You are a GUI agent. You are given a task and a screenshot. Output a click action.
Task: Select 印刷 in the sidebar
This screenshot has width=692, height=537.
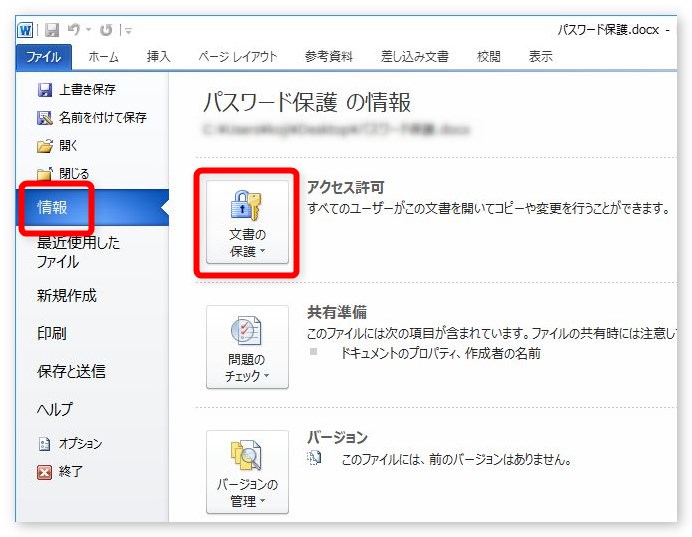point(52,334)
